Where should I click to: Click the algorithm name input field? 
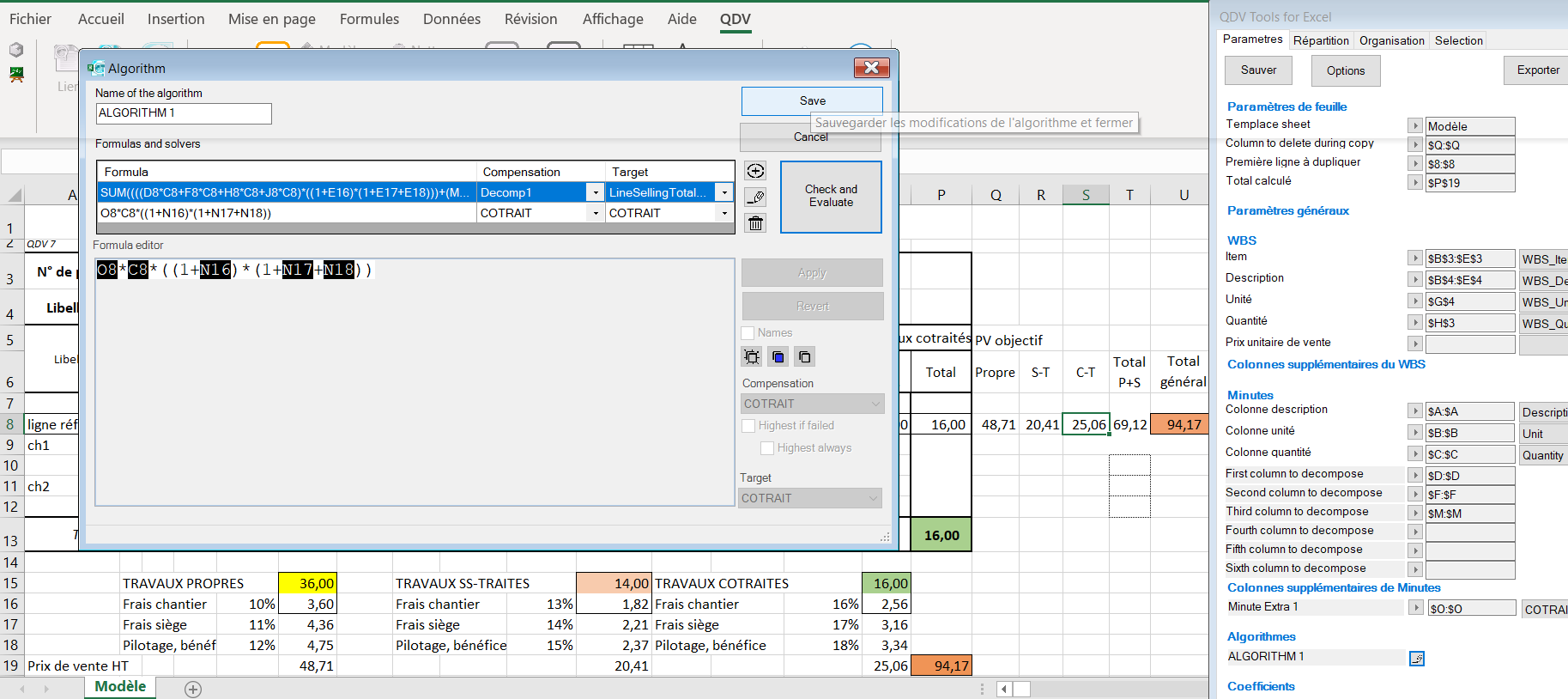tap(184, 113)
